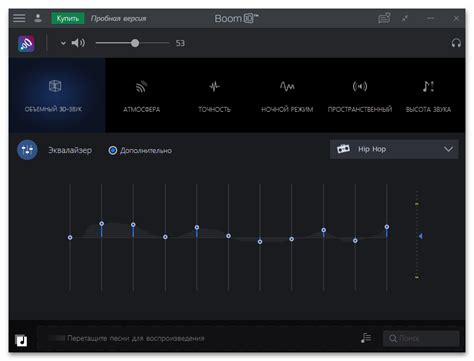474x361 pixels.
Task: Toggle the equalizer round button
Action: click(27, 150)
